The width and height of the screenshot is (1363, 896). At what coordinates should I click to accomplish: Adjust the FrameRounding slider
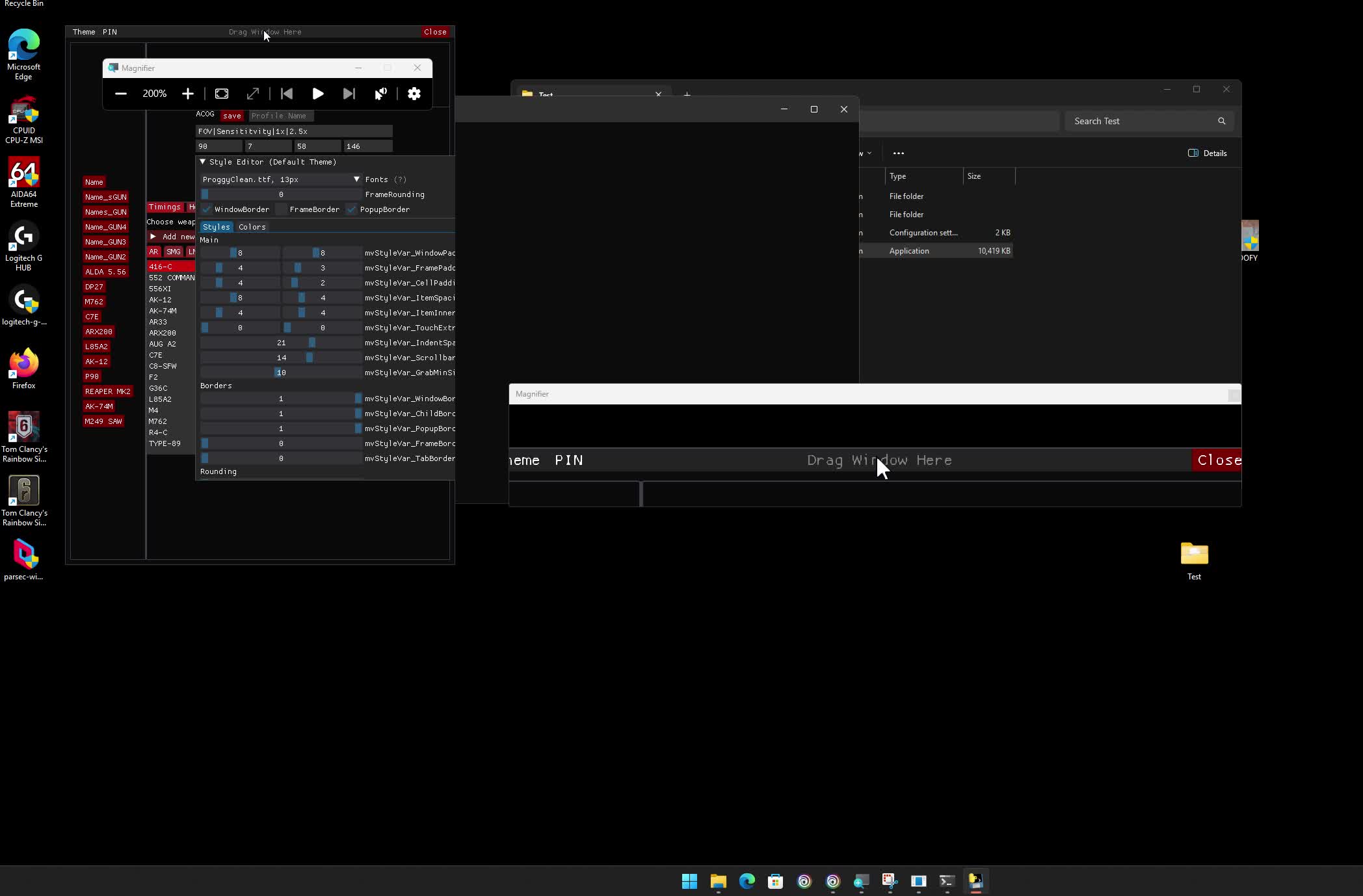(281, 194)
